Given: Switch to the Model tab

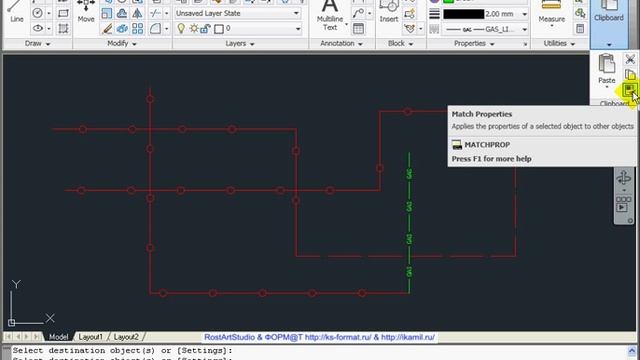Looking at the screenshot, I should tap(58, 337).
